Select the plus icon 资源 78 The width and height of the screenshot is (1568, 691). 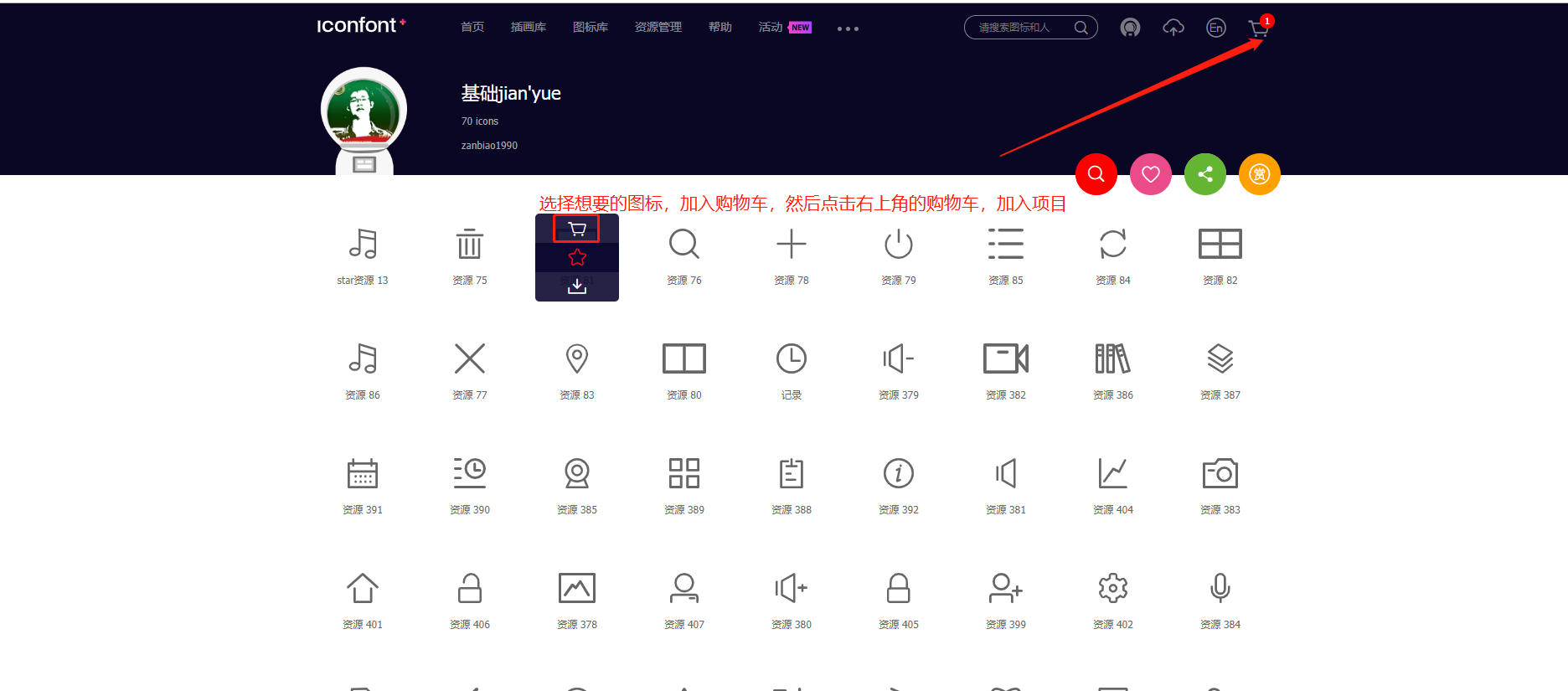(x=792, y=244)
